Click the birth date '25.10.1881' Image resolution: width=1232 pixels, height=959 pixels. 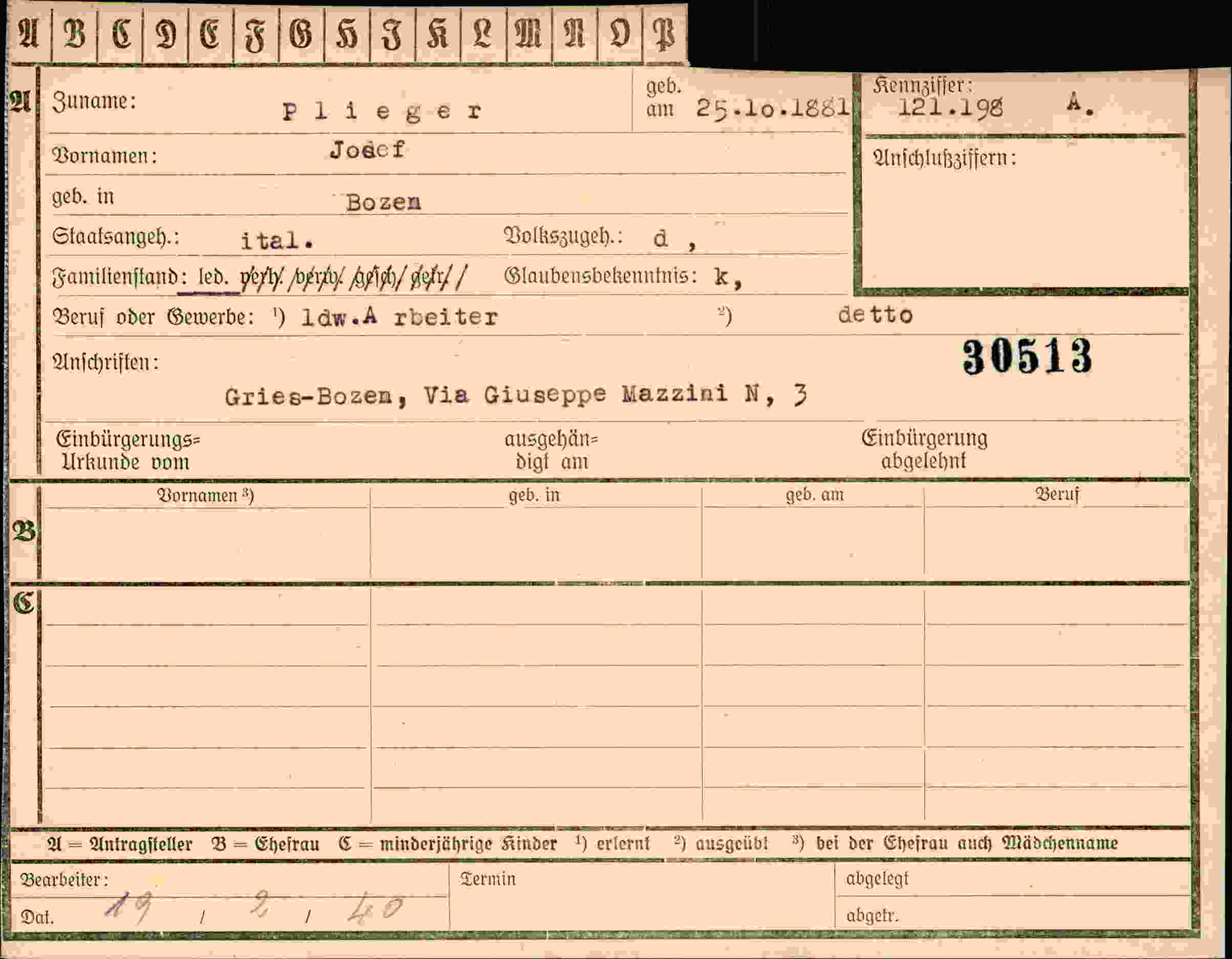(x=773, y=107)
